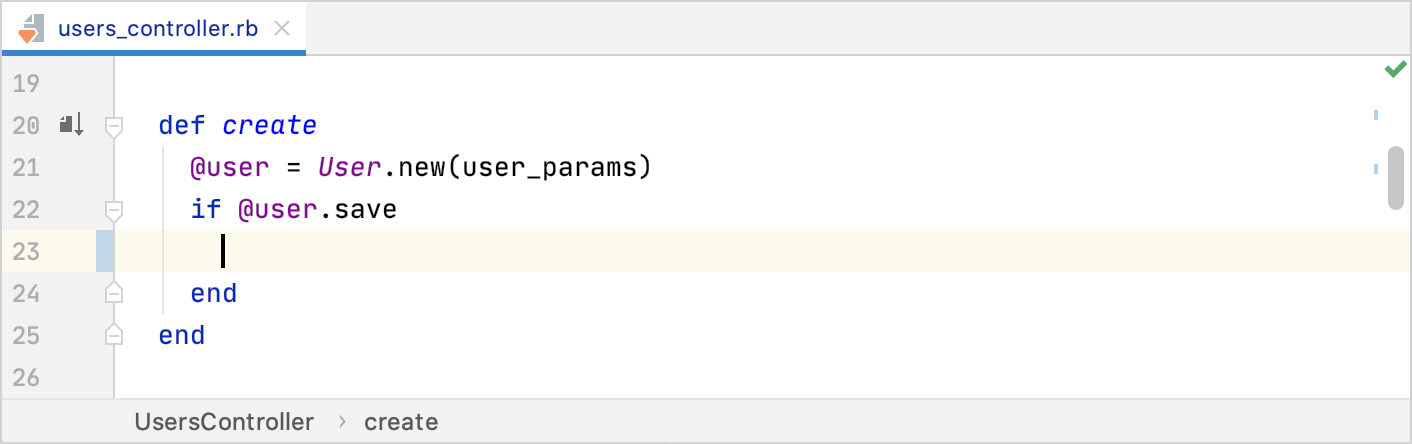Click the lower blue error stripe mark
The height and width of the screenshot is (444, 1412).
pos(1377,170)
